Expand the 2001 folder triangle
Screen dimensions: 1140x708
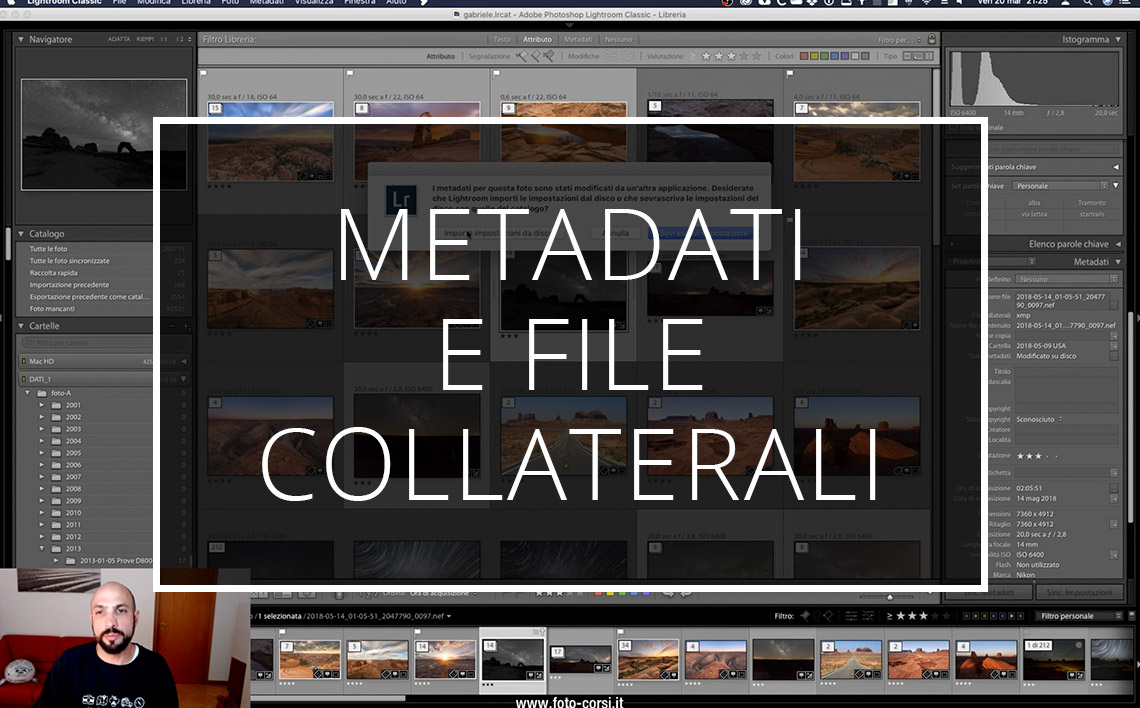pos(41,406)
